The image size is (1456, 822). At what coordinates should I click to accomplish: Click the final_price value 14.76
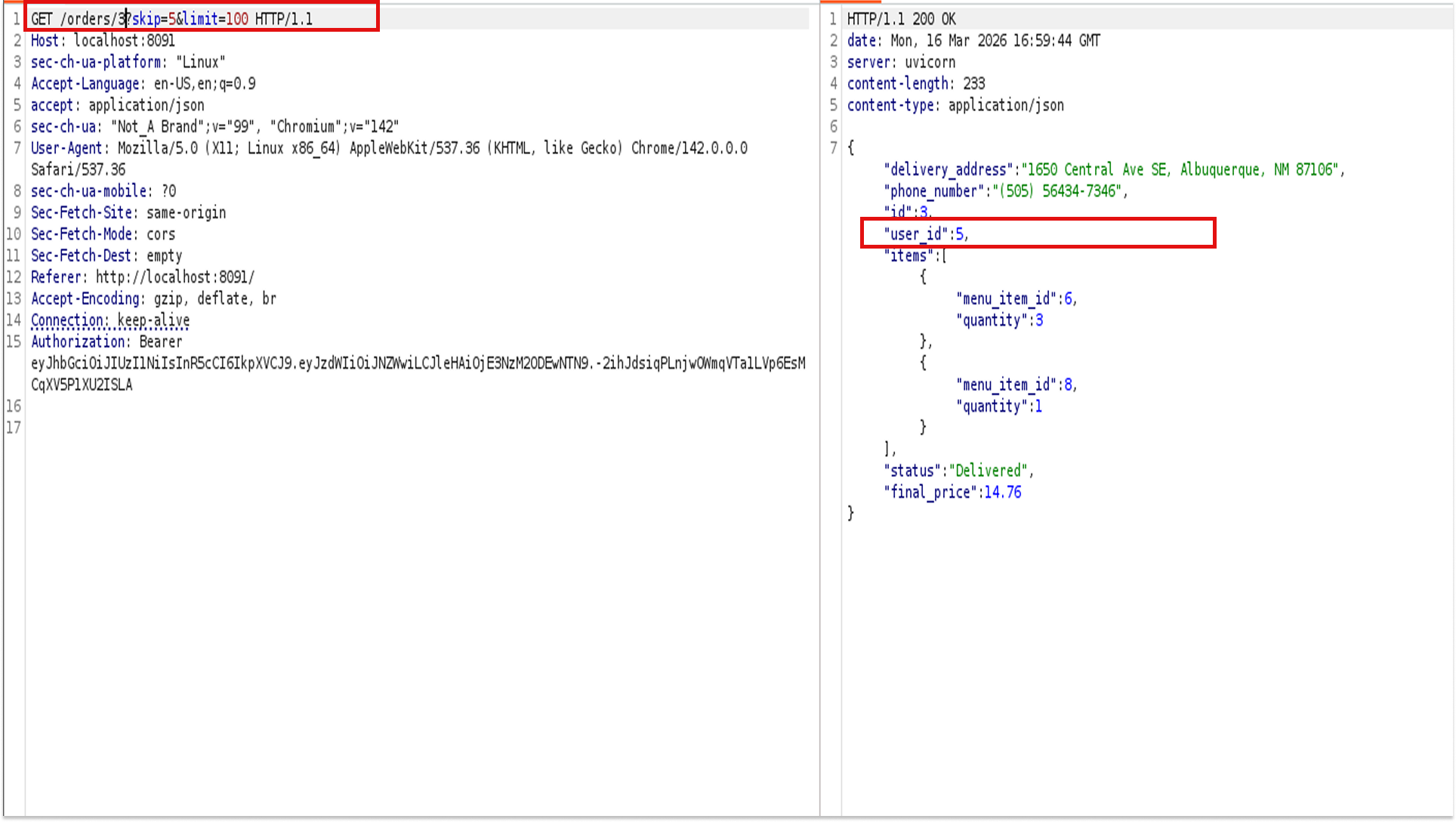pos(1002,493)
